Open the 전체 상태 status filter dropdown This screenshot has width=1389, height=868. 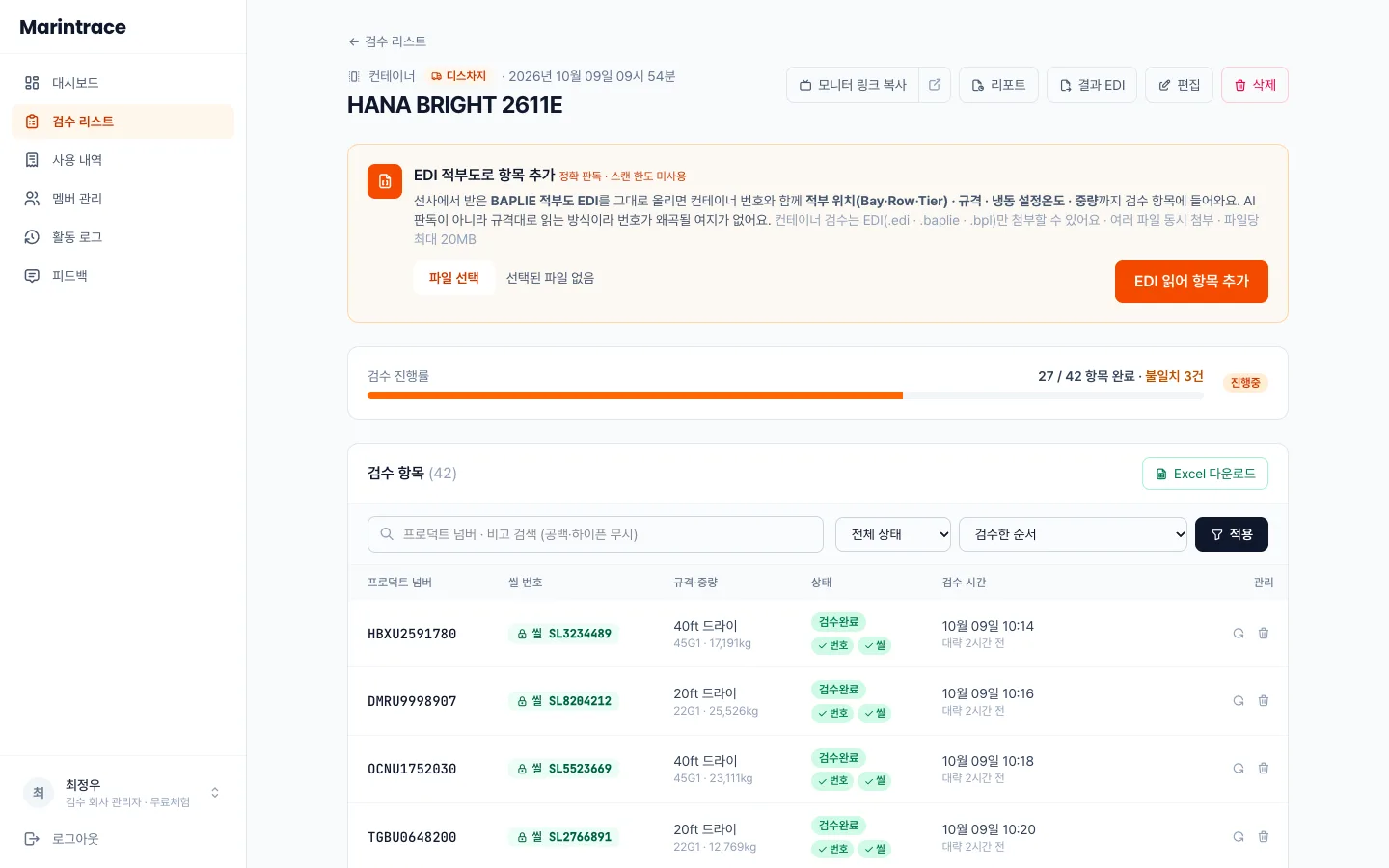click(893, 534)
